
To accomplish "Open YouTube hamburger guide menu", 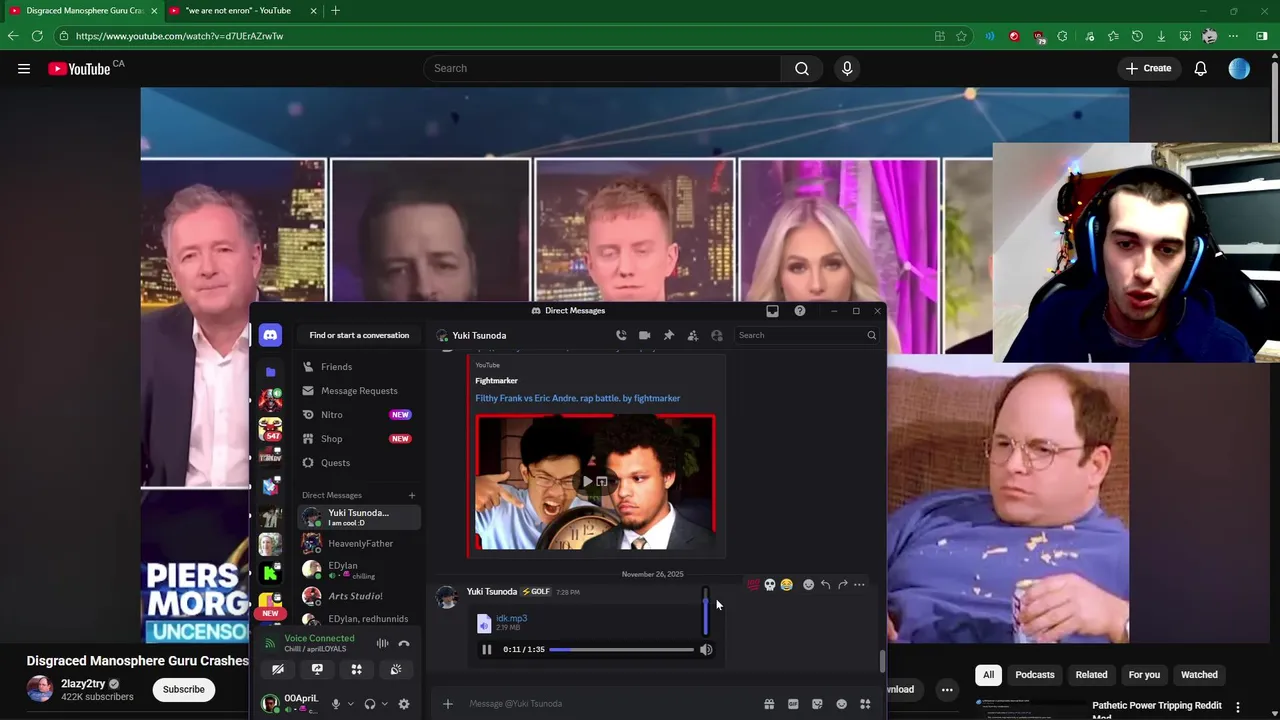I will click(x=24, y=68).
